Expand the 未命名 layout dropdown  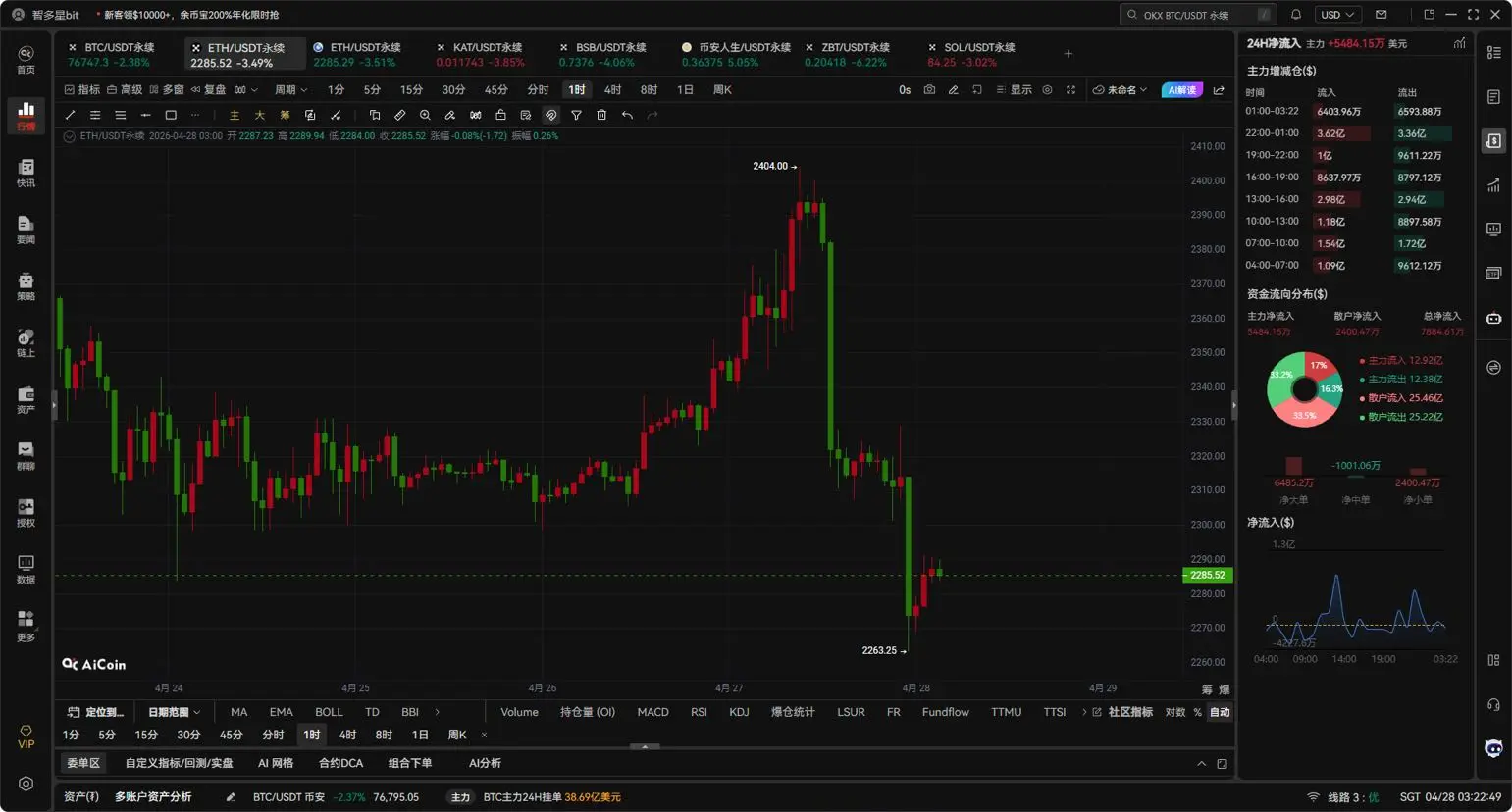1120,89
